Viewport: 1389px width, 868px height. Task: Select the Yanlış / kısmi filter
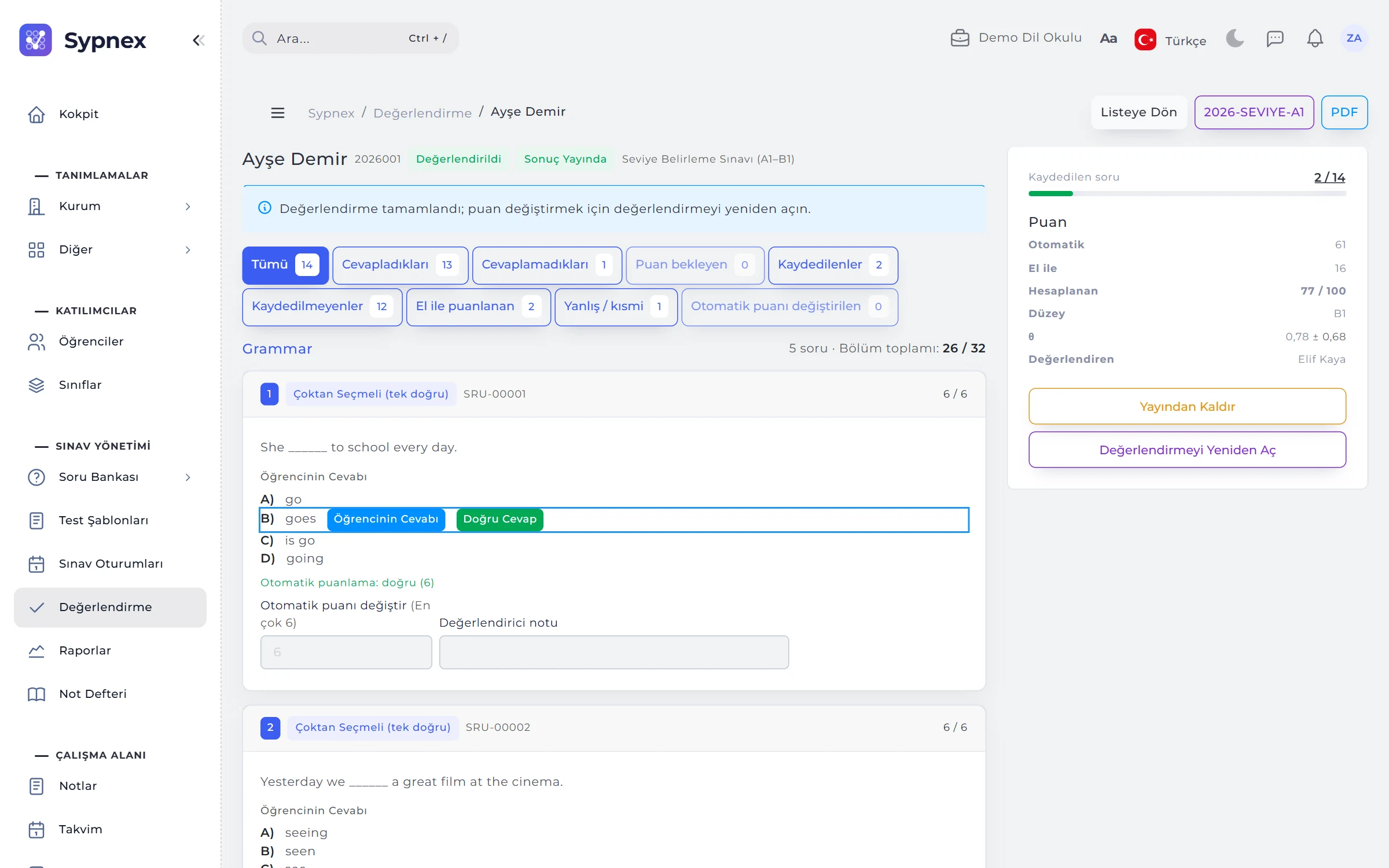pyautogui.click(x=616, y=307)
